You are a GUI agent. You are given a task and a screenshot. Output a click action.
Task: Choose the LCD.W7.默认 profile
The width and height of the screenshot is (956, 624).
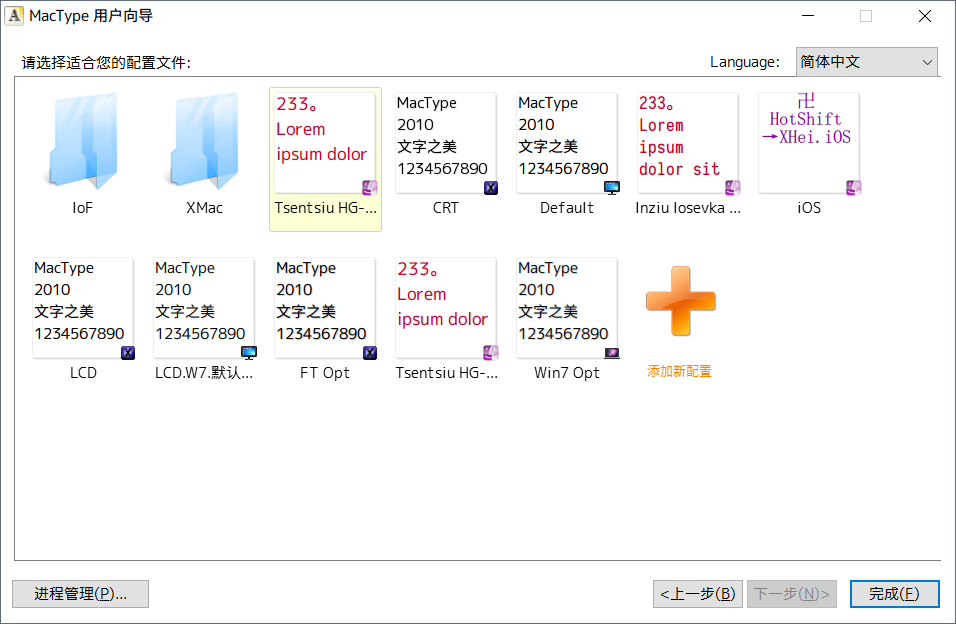pyautogui.click(x=204, y=308)
